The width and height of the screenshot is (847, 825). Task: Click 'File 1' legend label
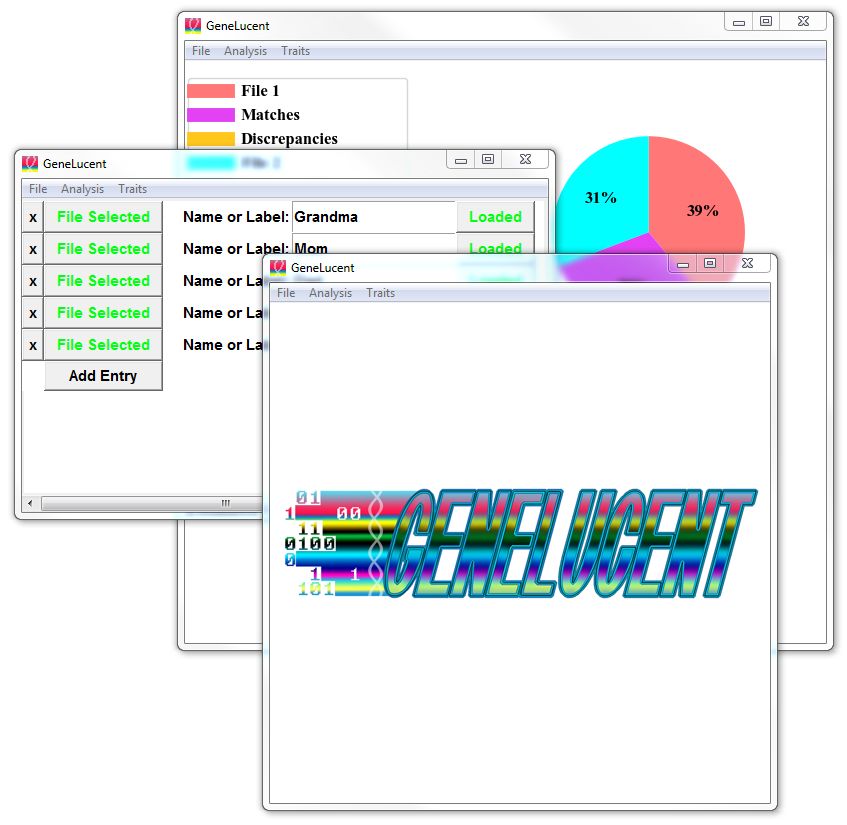(x=260, y=91)
